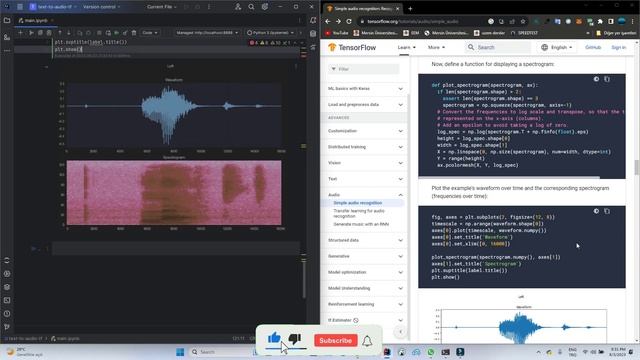
Task: Copy the plot_spectrogram code block
Action: tap(607, 79)
